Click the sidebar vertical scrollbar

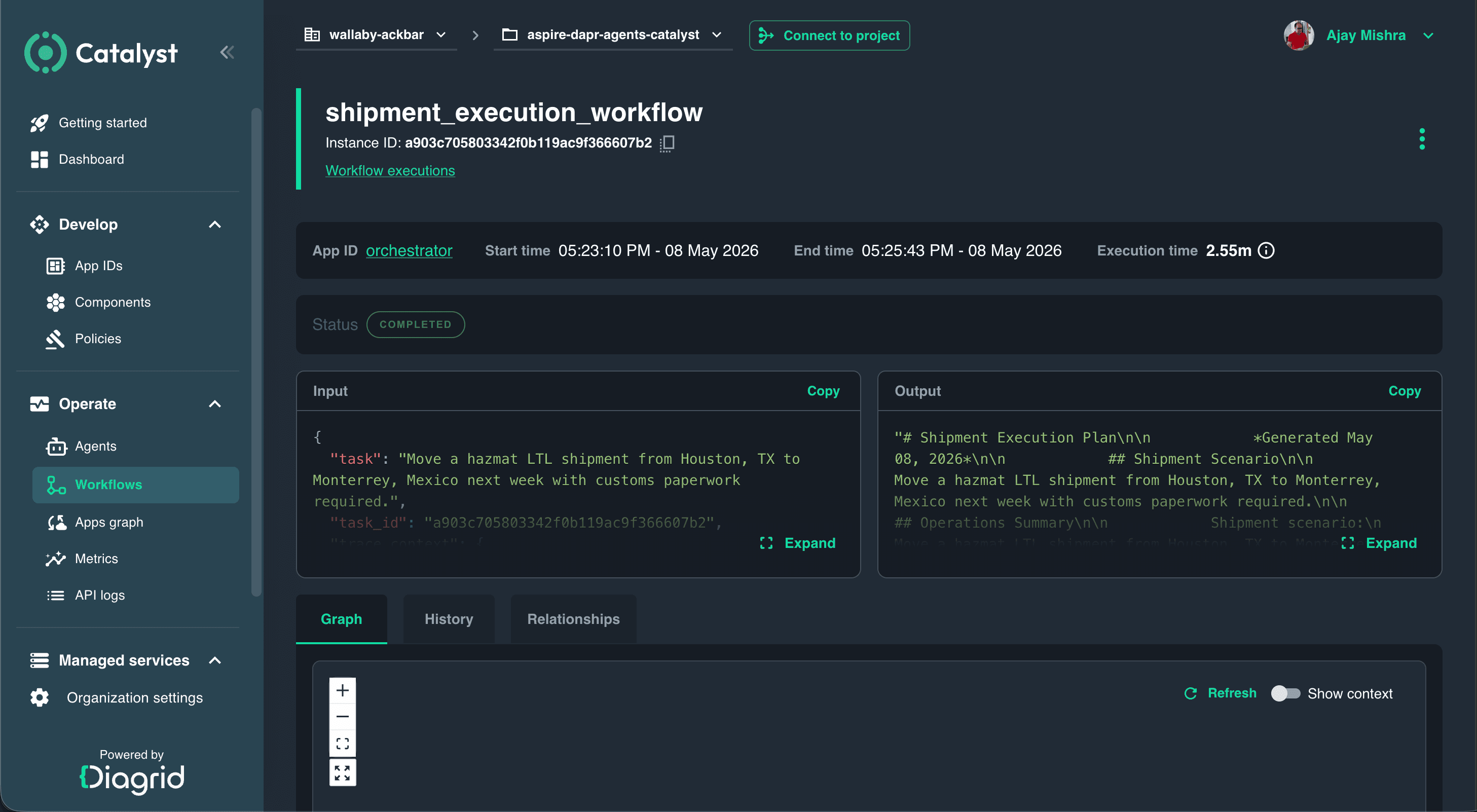[256, 352]
